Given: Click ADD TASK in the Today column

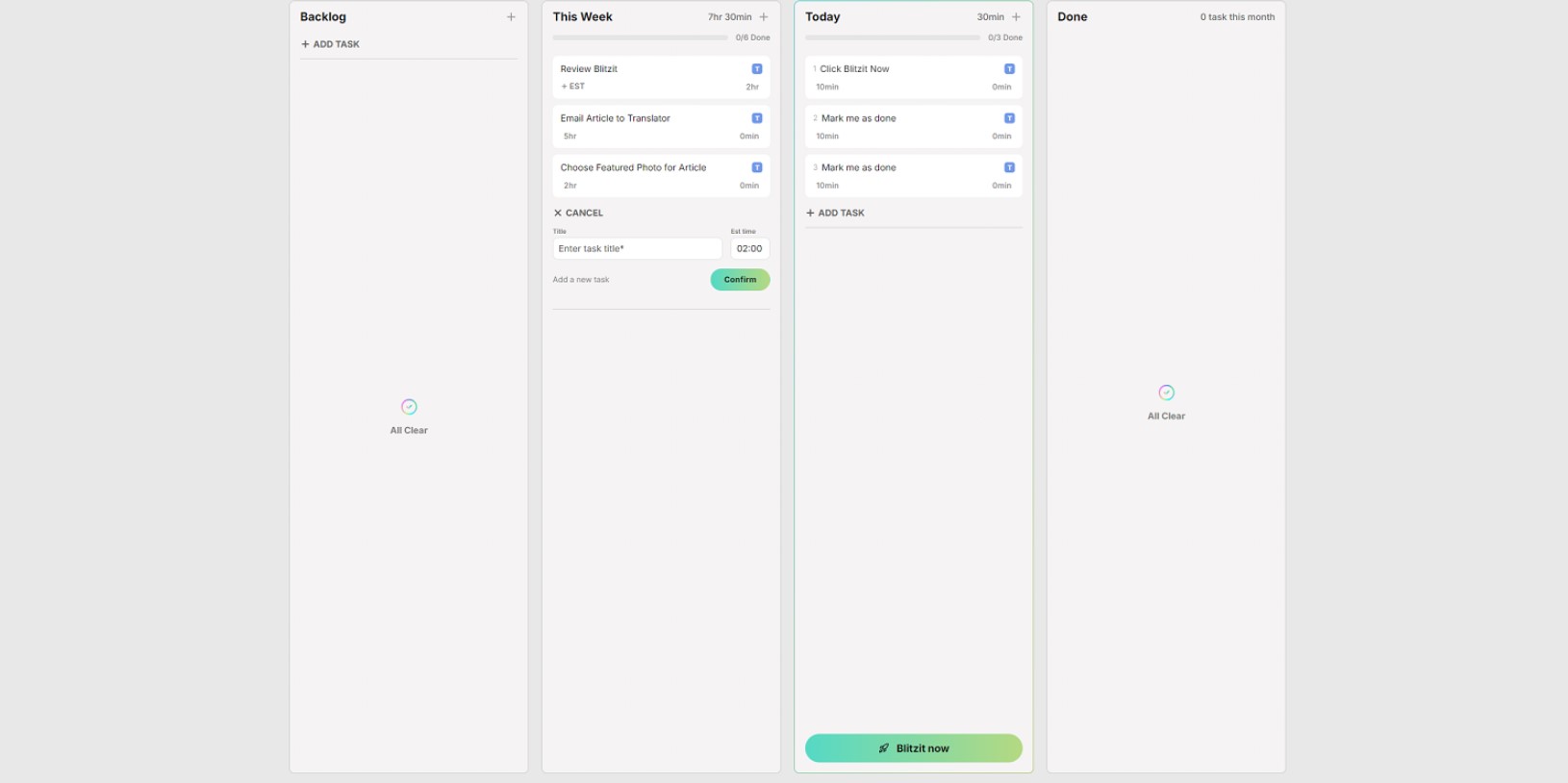Looking at the screenshot, I should click(835, 213).
